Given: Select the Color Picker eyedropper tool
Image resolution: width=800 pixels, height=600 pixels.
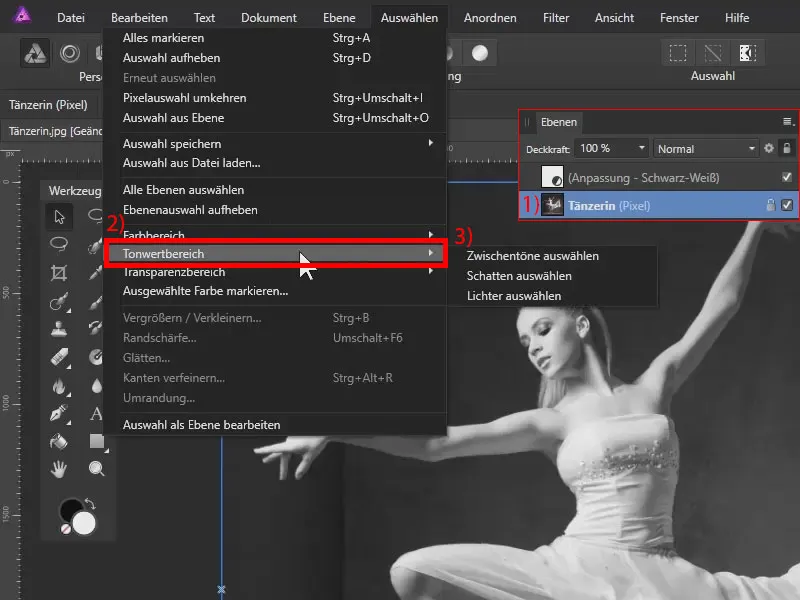Looking at the screenshot, I should point(95,273).
